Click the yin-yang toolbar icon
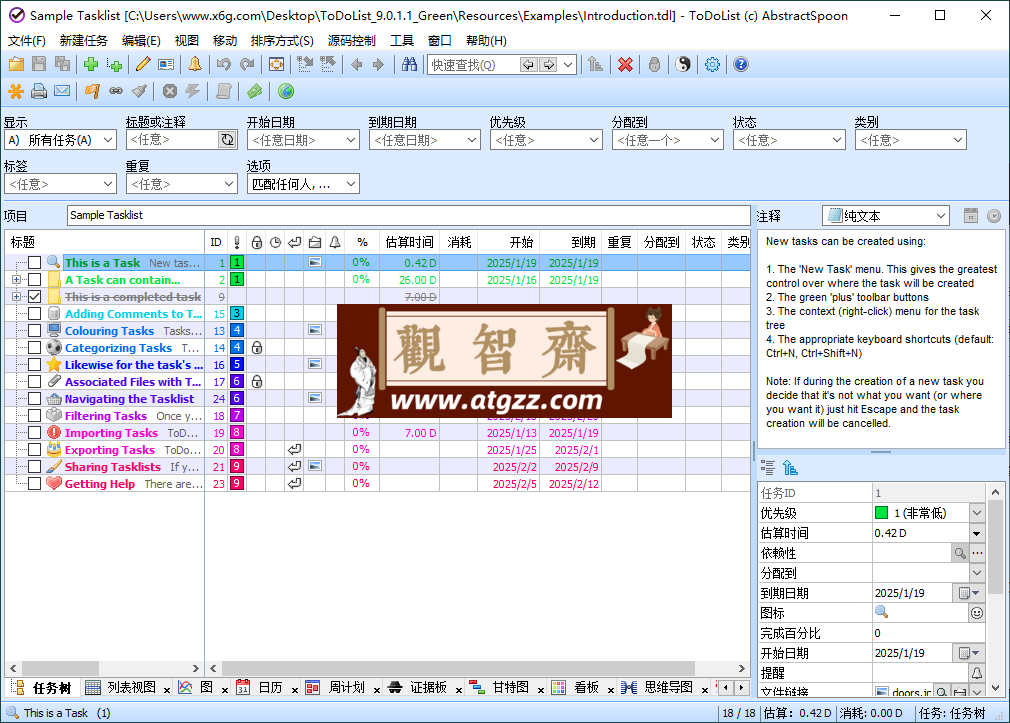Image resolution: width=1010 pixels, height=723 pixels. click(683, 64)
